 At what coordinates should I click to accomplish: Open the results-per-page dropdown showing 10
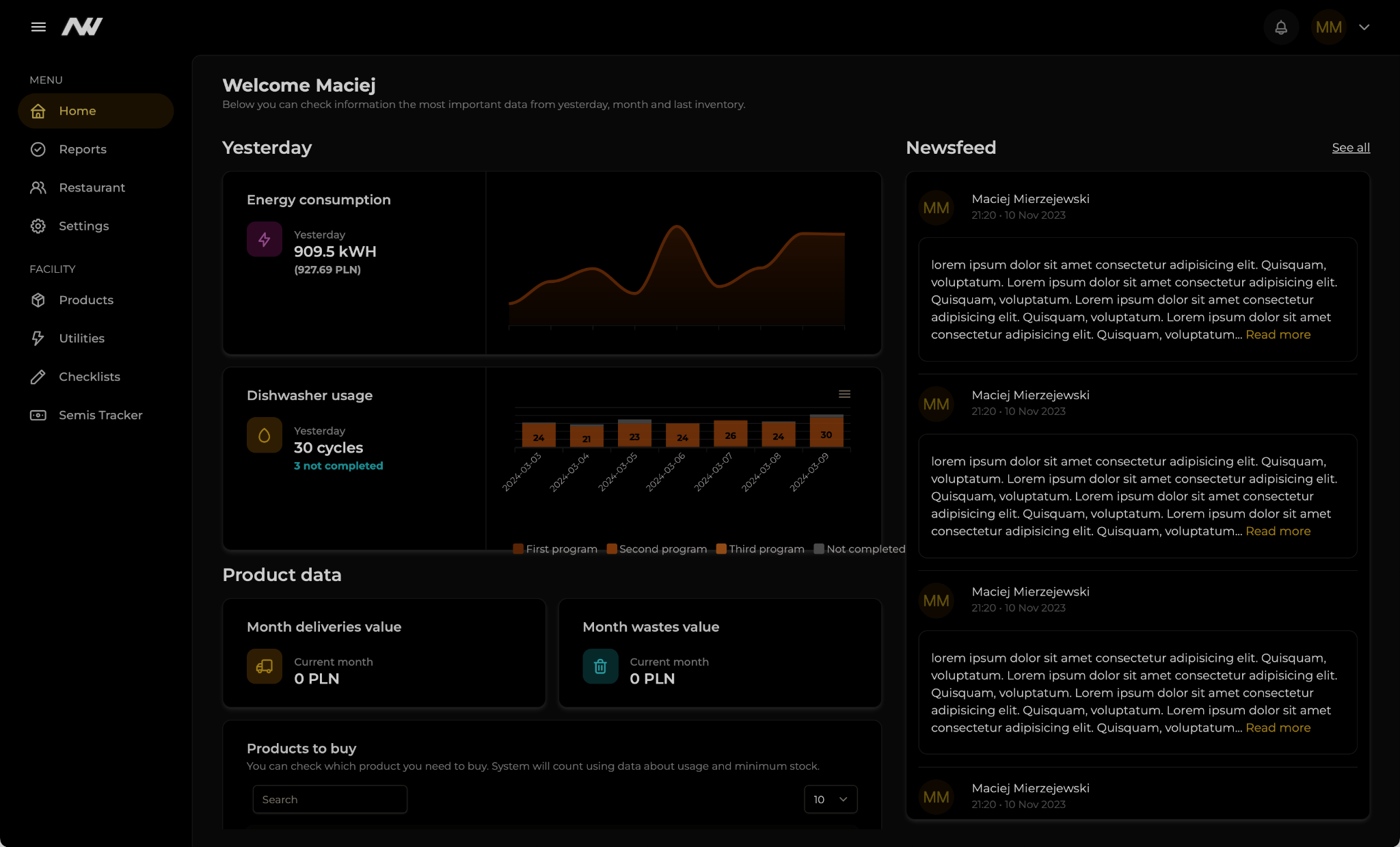pyautogui.click(x=830, y=798)
